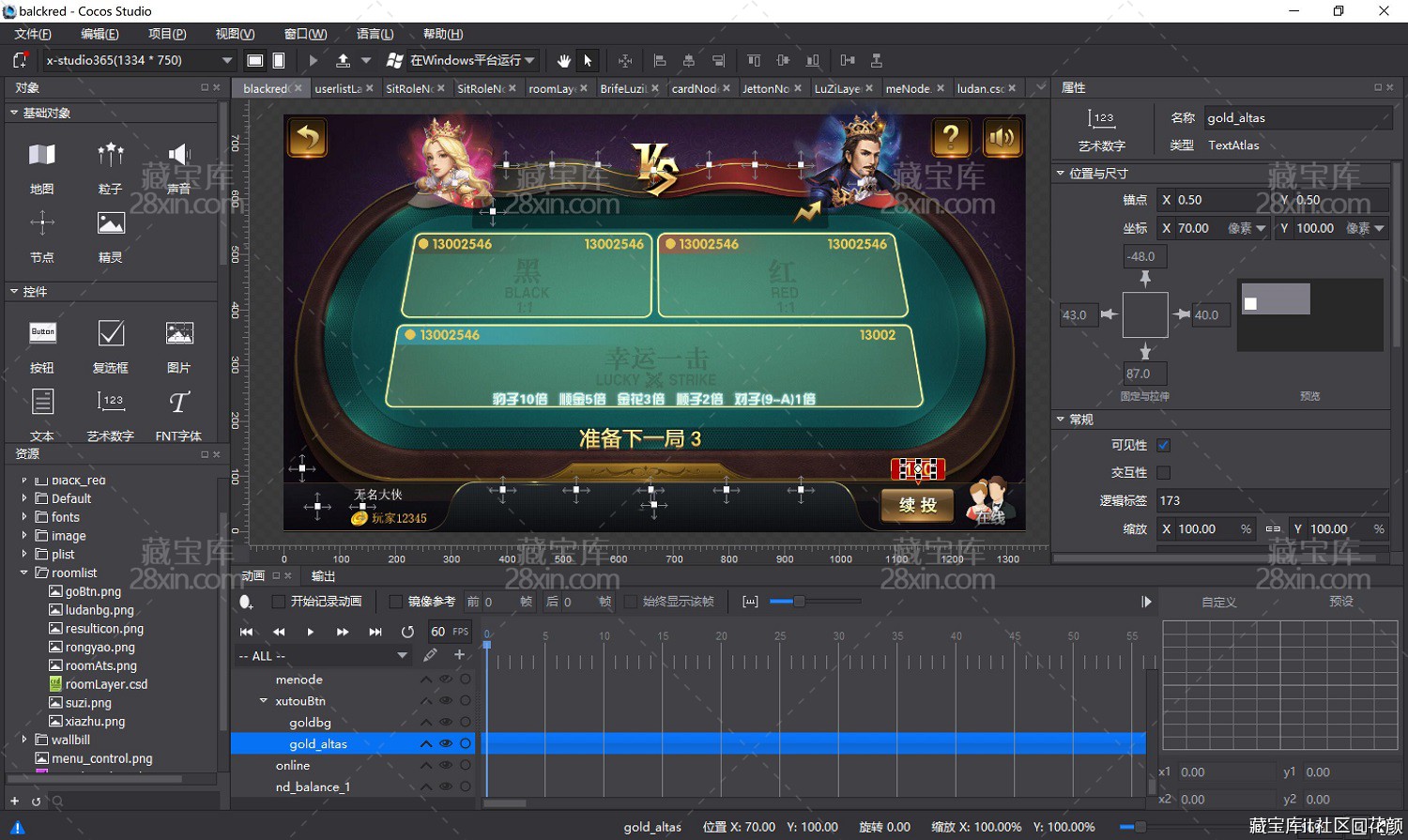Toggle visibility eye of goldbg layer
Screen dimensions: 1408x840
pyautogui.click(x=446, y=723)
